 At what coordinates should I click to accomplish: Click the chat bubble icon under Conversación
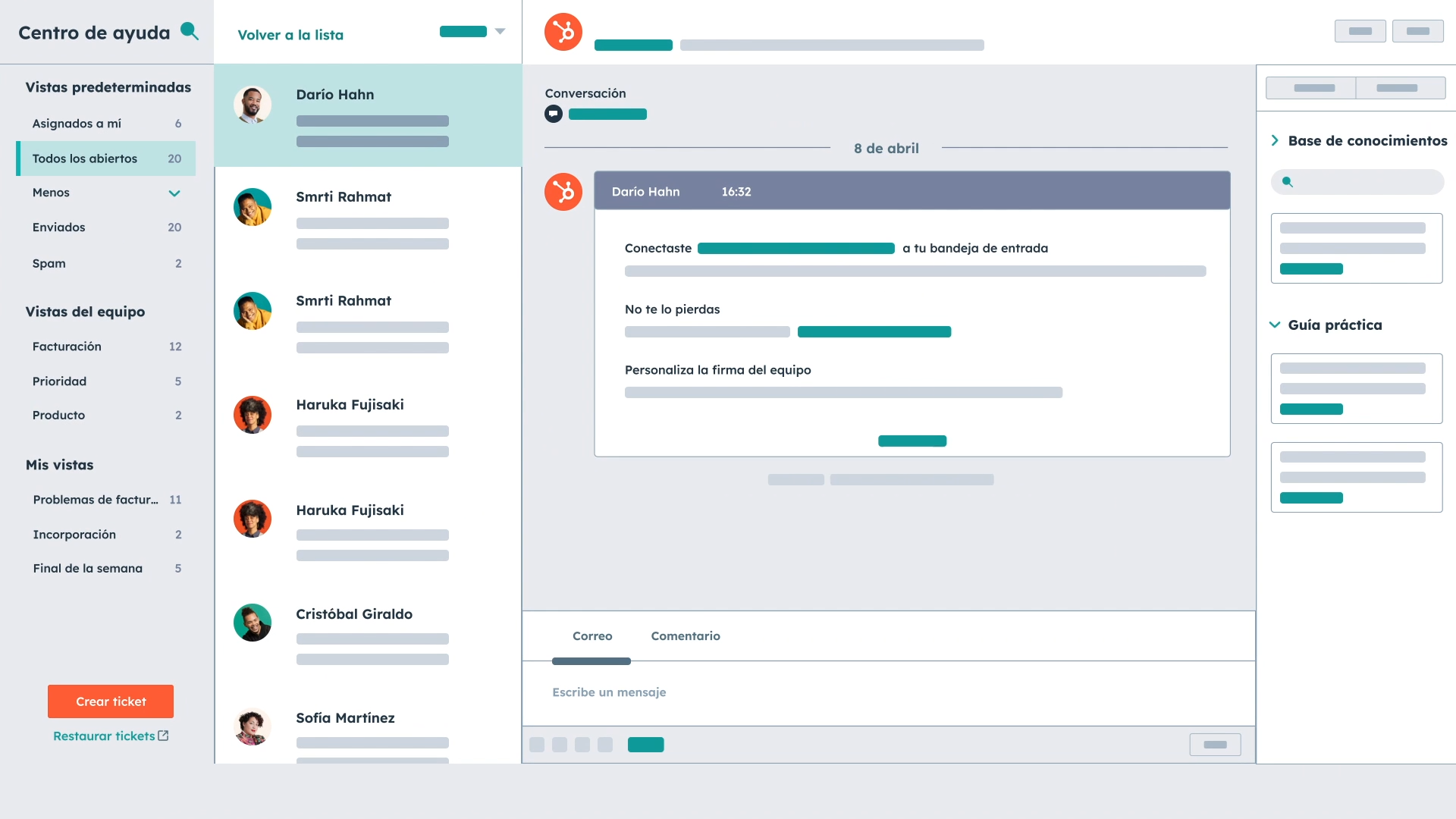pos(554,114)
